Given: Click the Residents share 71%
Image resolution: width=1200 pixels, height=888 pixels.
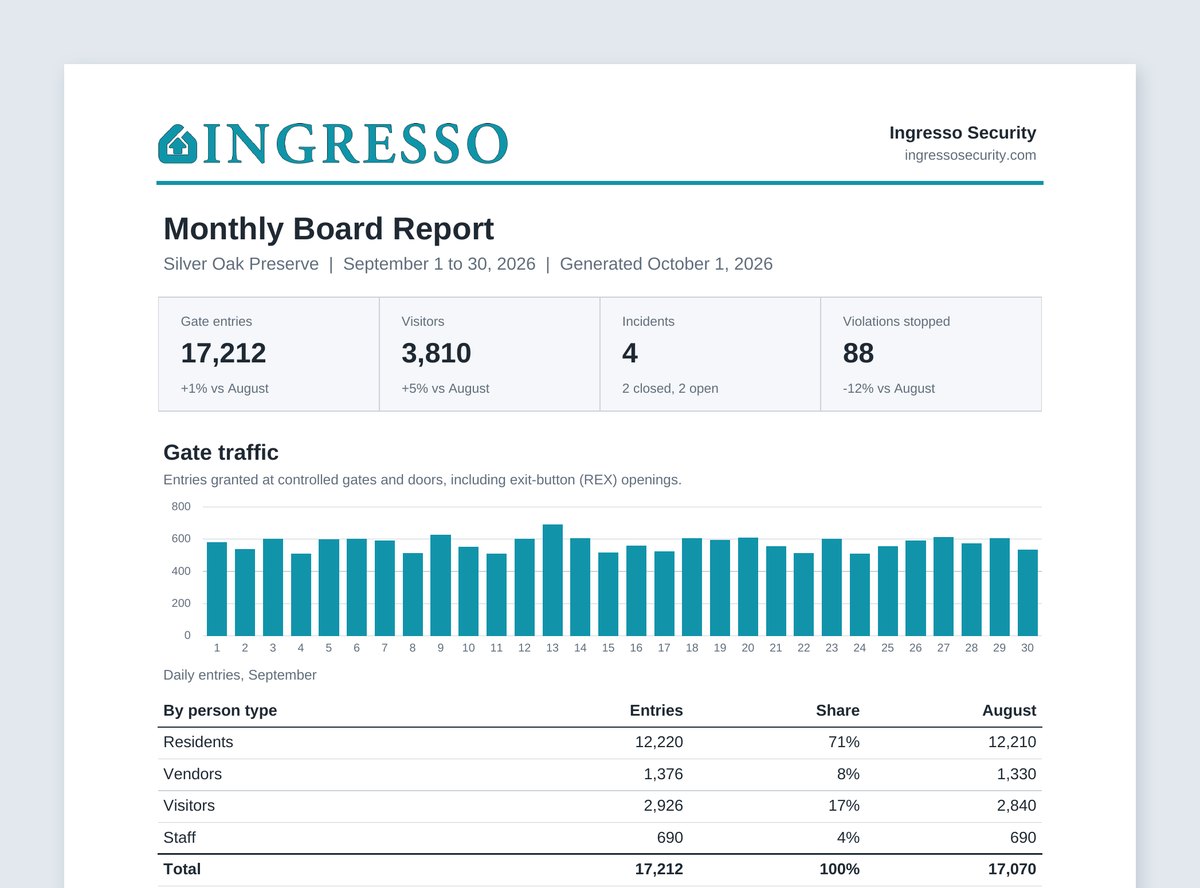Looking at the screenshot, I should pyautogui.click(x=844, y=742).
